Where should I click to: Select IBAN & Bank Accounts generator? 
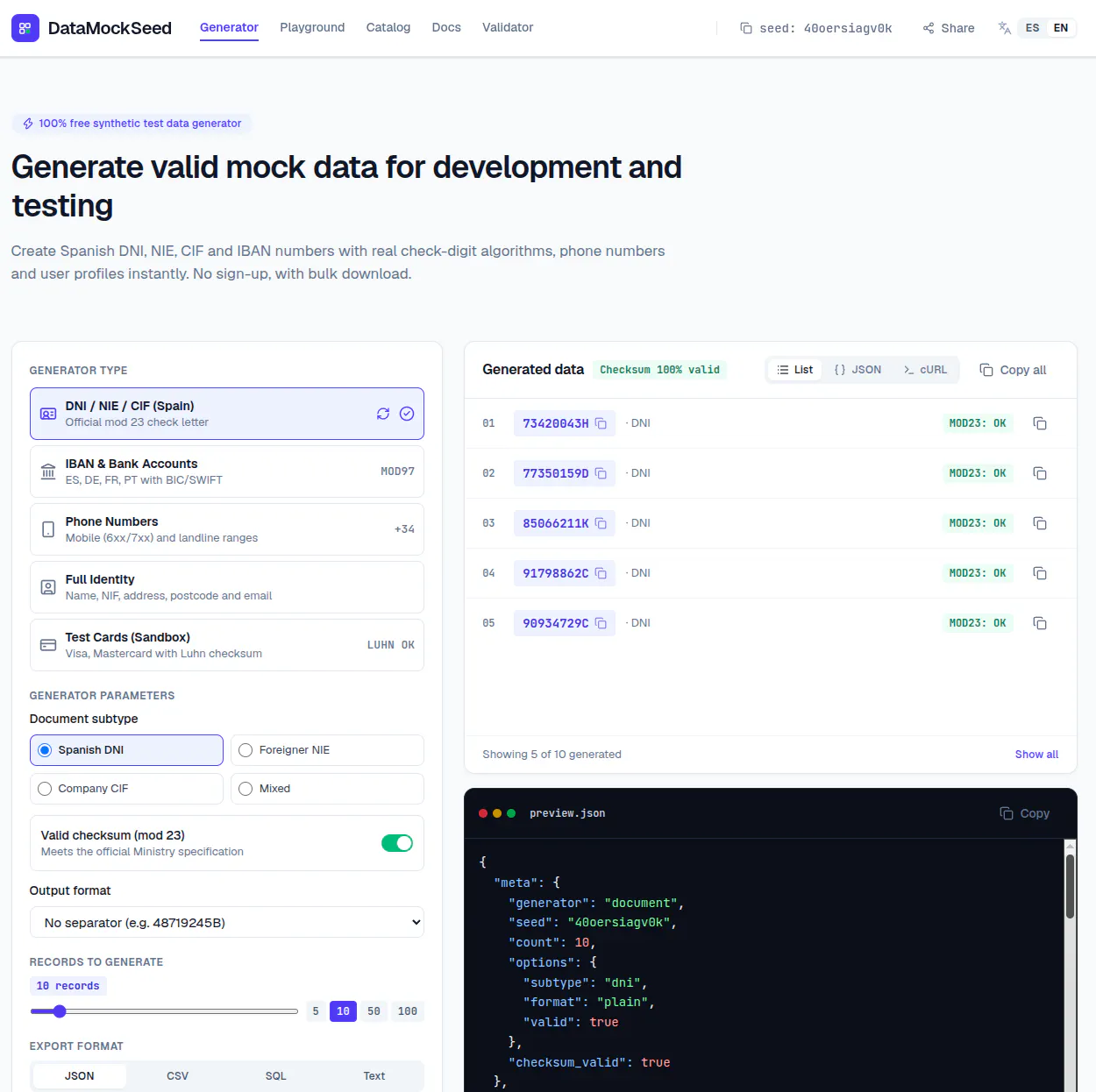coord(227,472)
